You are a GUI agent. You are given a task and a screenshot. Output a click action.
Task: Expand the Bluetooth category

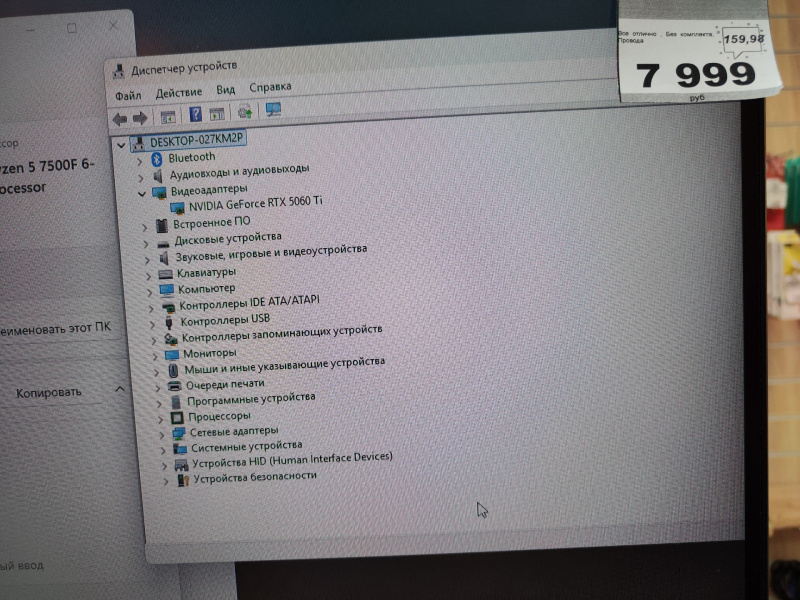coord(139,162)
